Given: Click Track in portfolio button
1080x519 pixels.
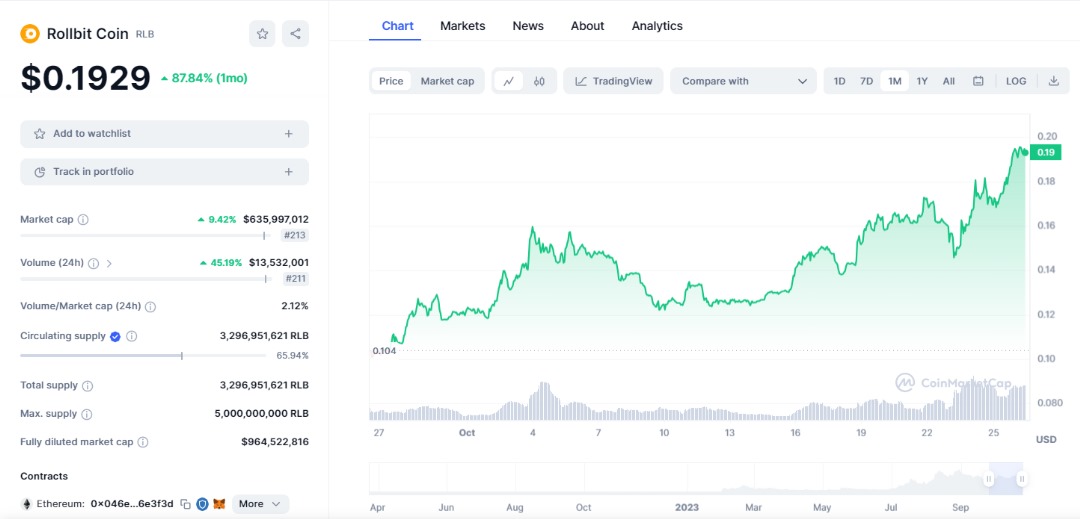Looking at the screenshot, I should (165, 172).
